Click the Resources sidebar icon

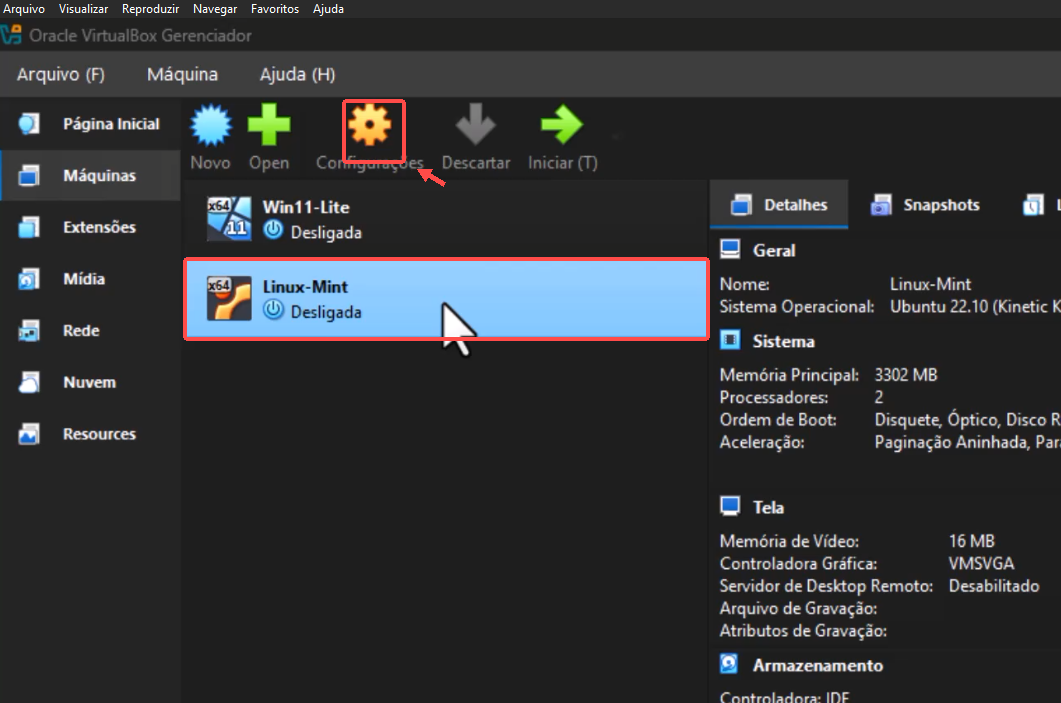(28, 434)
